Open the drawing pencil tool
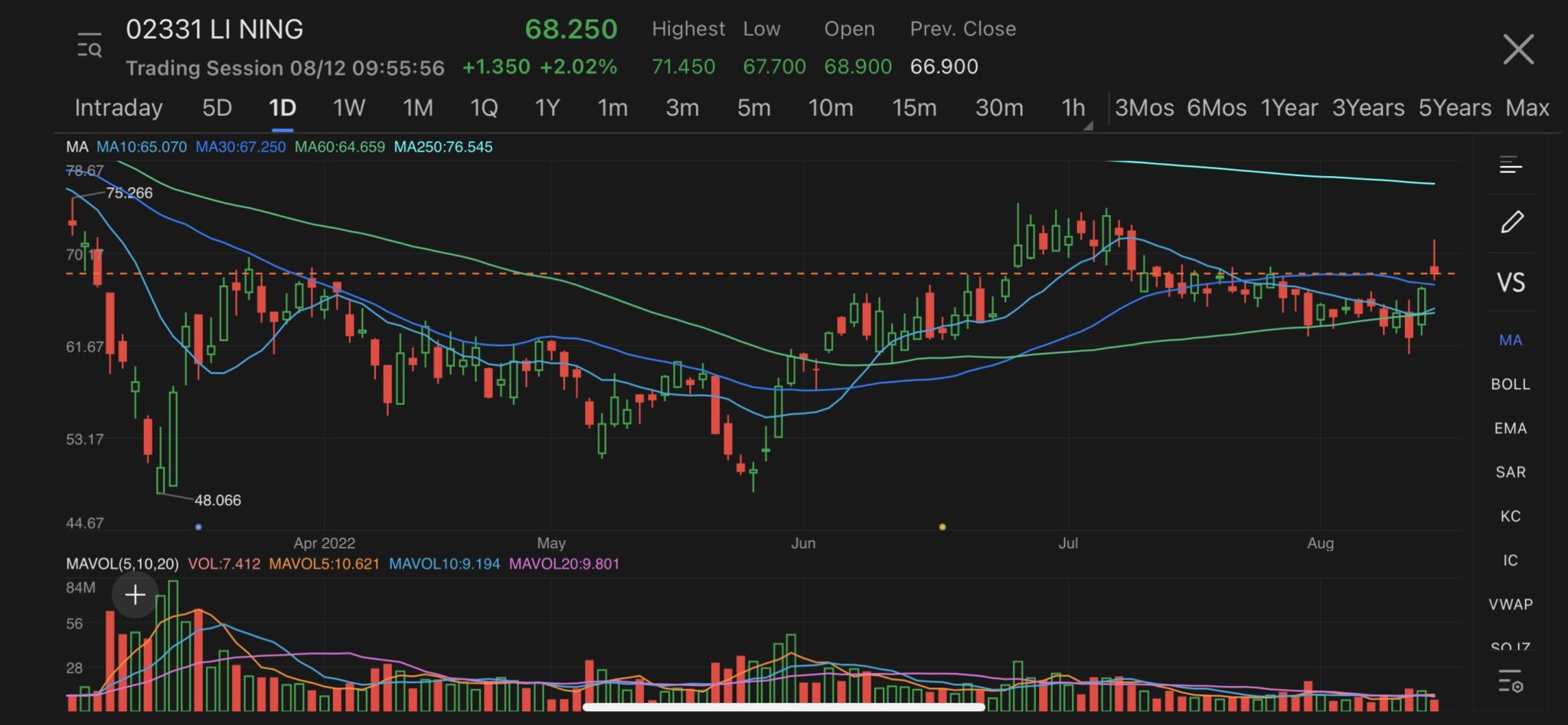Viewport: 1568px width, 725px height. (x=1511, y=222)
